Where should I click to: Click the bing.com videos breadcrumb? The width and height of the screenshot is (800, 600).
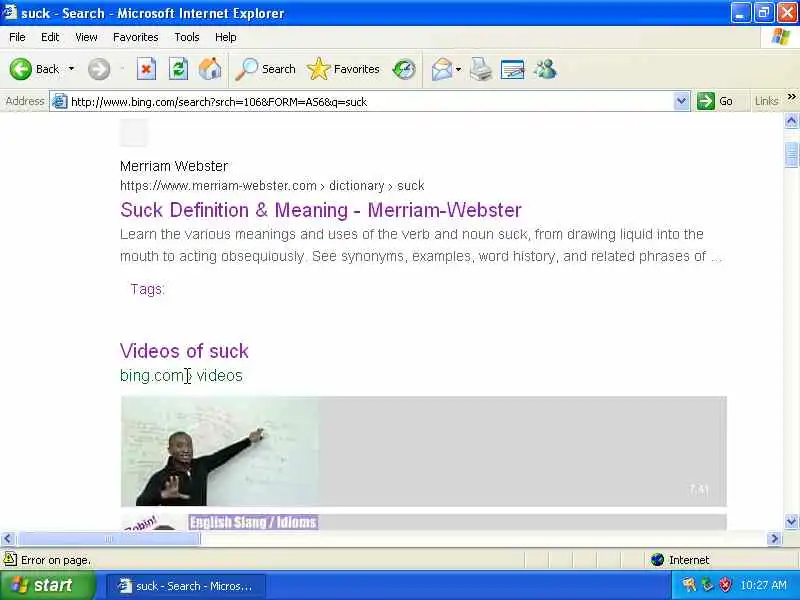(x=181, y=376)
